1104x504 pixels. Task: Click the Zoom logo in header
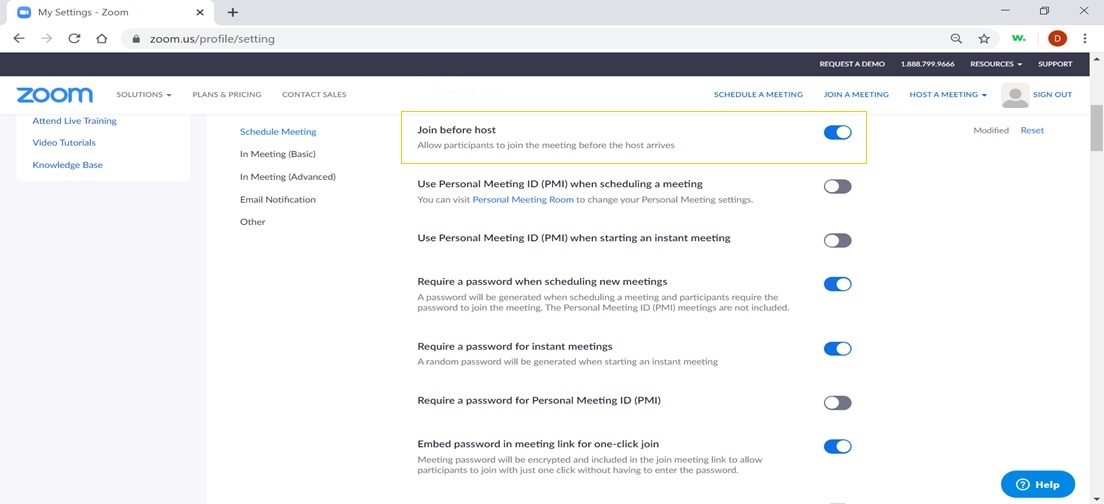pyautogui.click(x=54, y=95)
